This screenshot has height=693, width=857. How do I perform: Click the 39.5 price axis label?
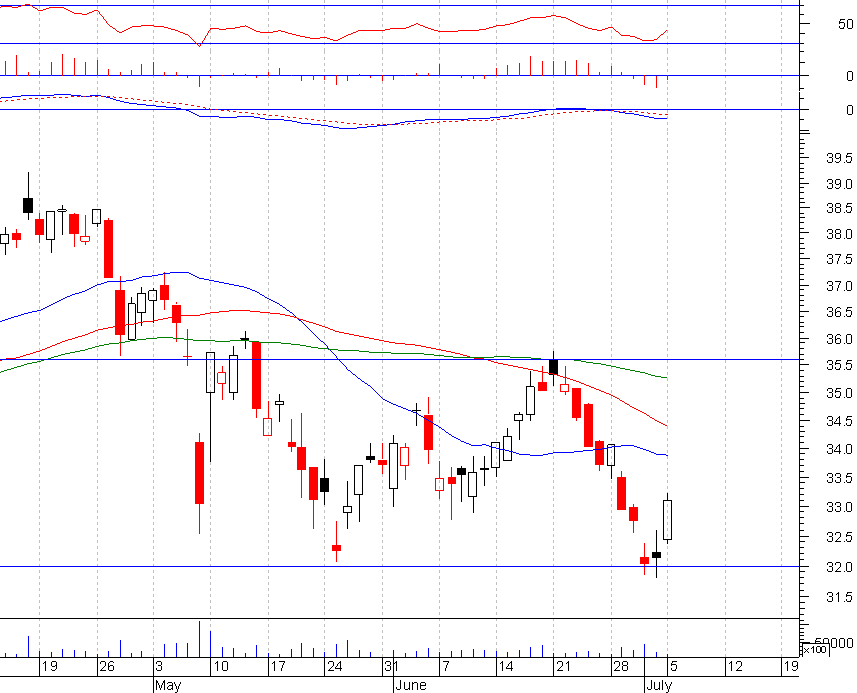(x=839, y=158)
